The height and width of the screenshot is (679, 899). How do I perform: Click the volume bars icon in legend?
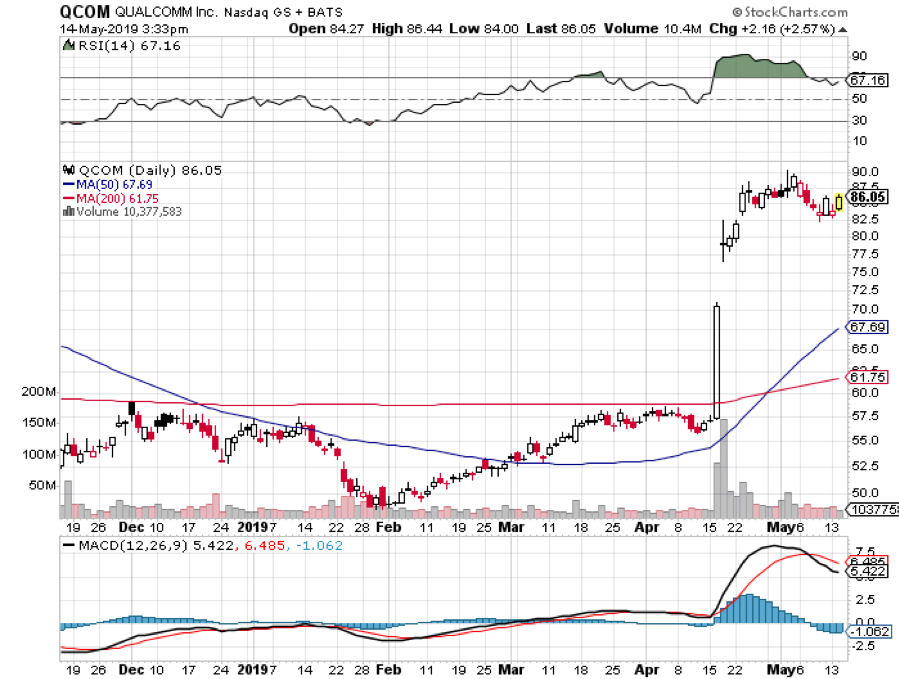pos(69,212)
